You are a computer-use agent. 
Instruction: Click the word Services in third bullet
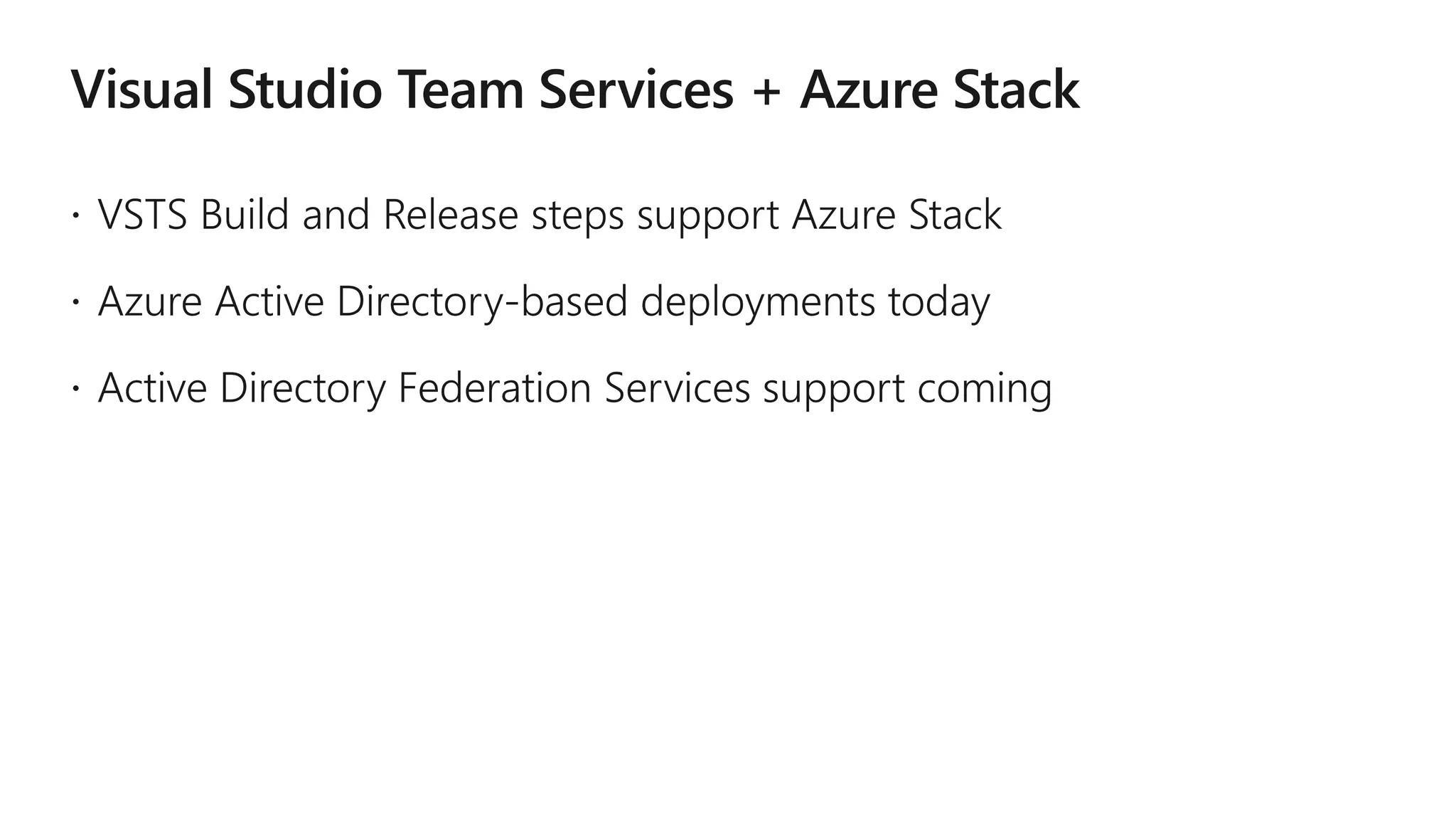tap(678, 388)
